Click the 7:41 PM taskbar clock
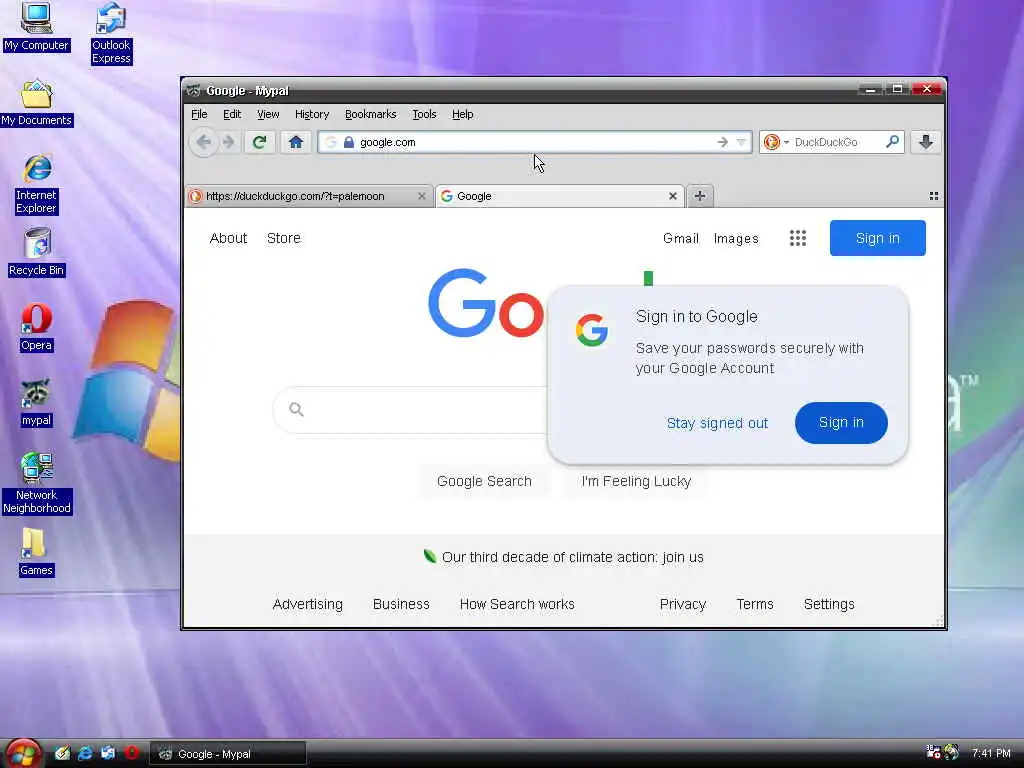 pyautogui.click(x=991, y=753)
